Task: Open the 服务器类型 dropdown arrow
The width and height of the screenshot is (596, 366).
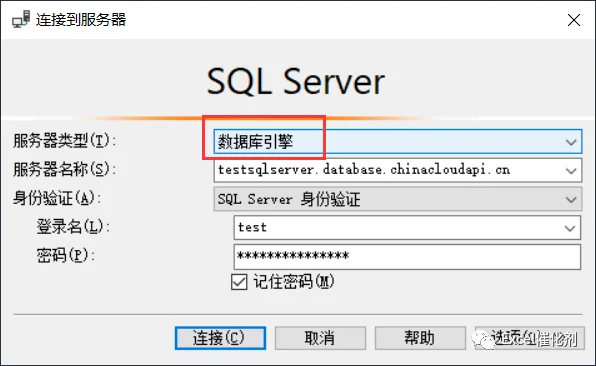Action: click(571, 142)
